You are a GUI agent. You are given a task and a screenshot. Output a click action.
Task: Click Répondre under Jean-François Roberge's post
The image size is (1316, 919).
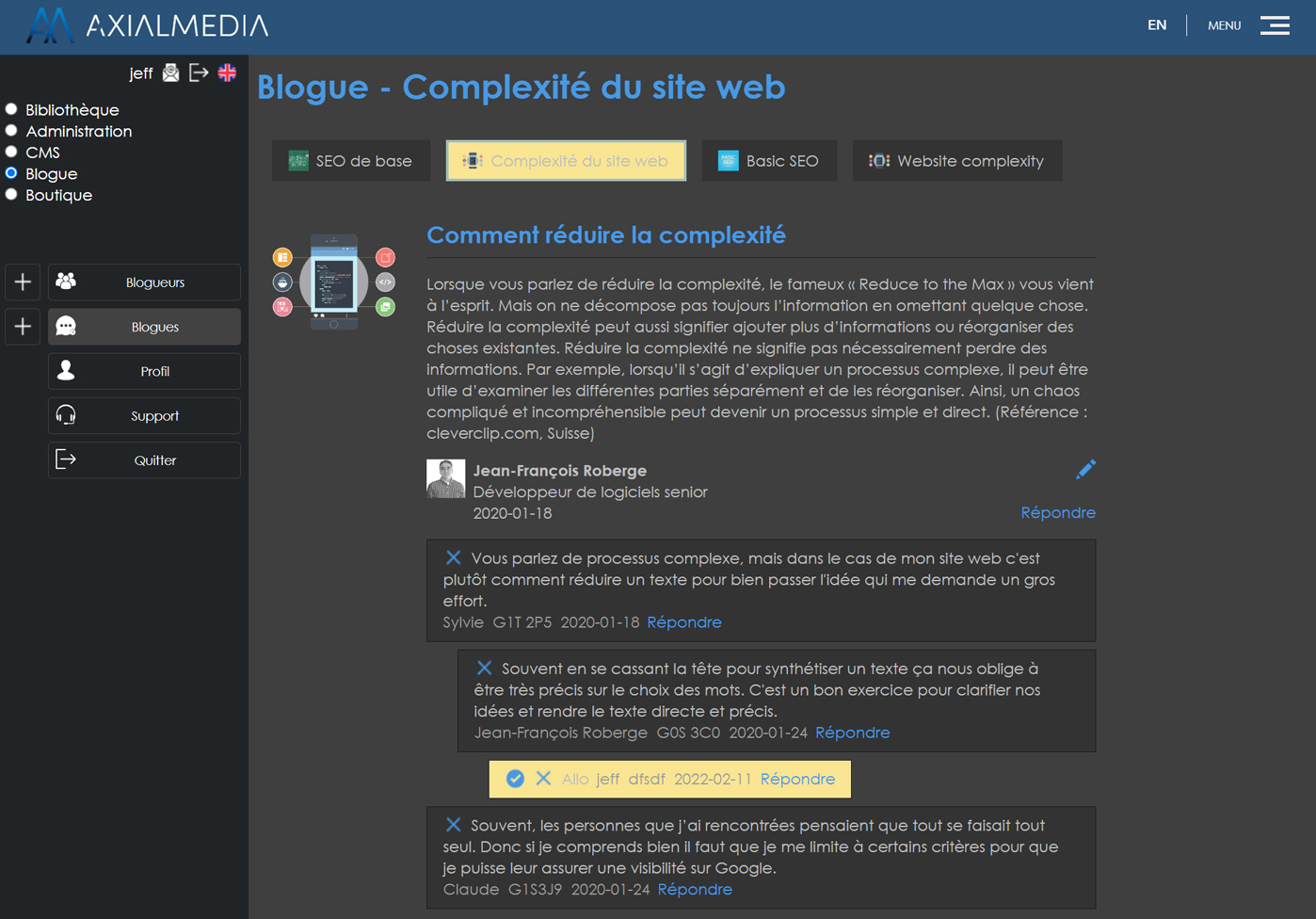[x=1057, y=512]
